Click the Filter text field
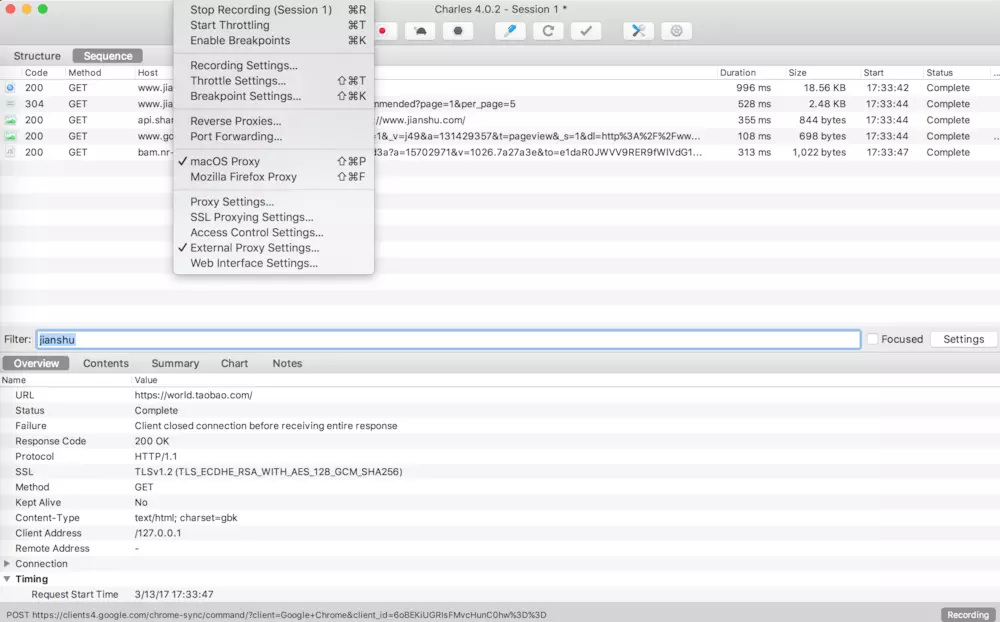 pyautogui.click(x=448, y=340)
